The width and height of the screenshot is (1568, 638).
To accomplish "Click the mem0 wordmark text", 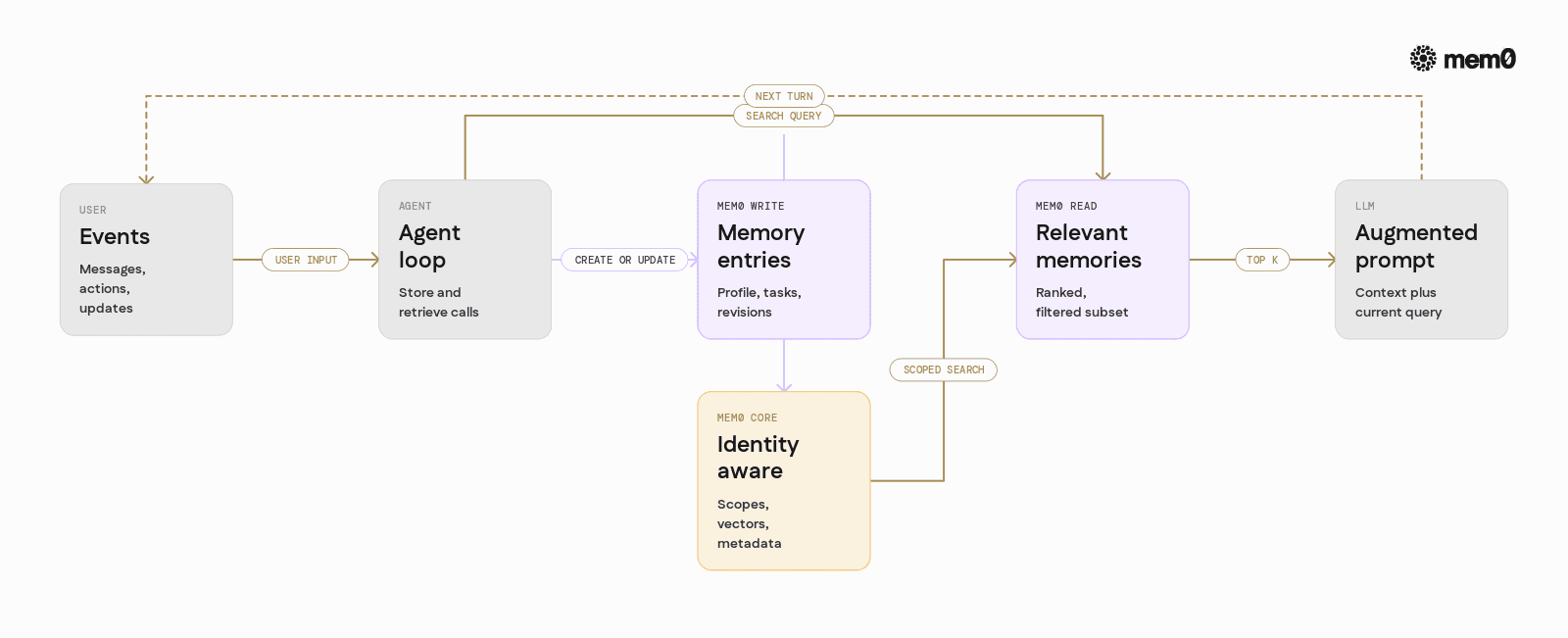I will point(1480,60).
